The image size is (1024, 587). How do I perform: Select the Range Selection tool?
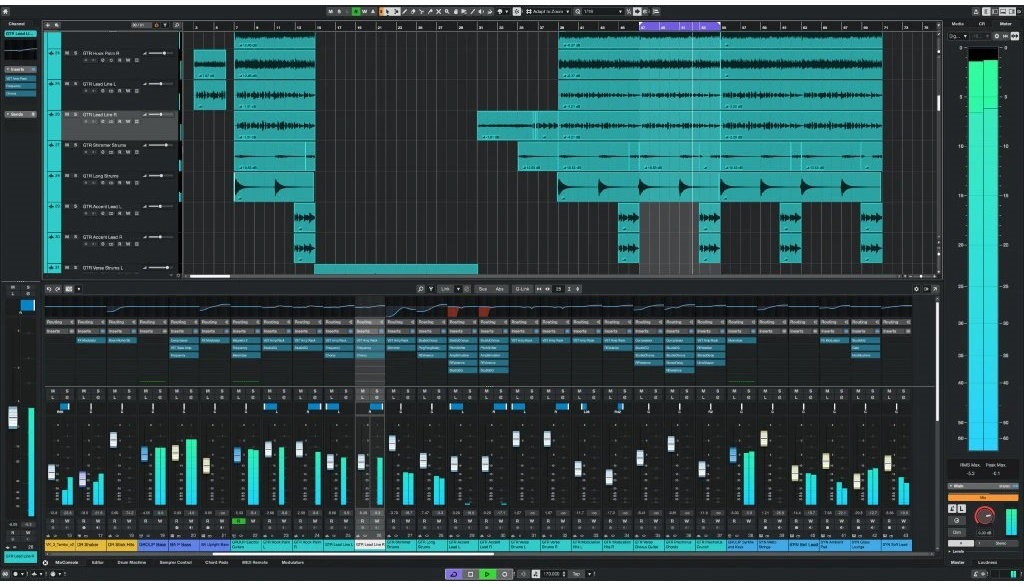click(396, 11)
